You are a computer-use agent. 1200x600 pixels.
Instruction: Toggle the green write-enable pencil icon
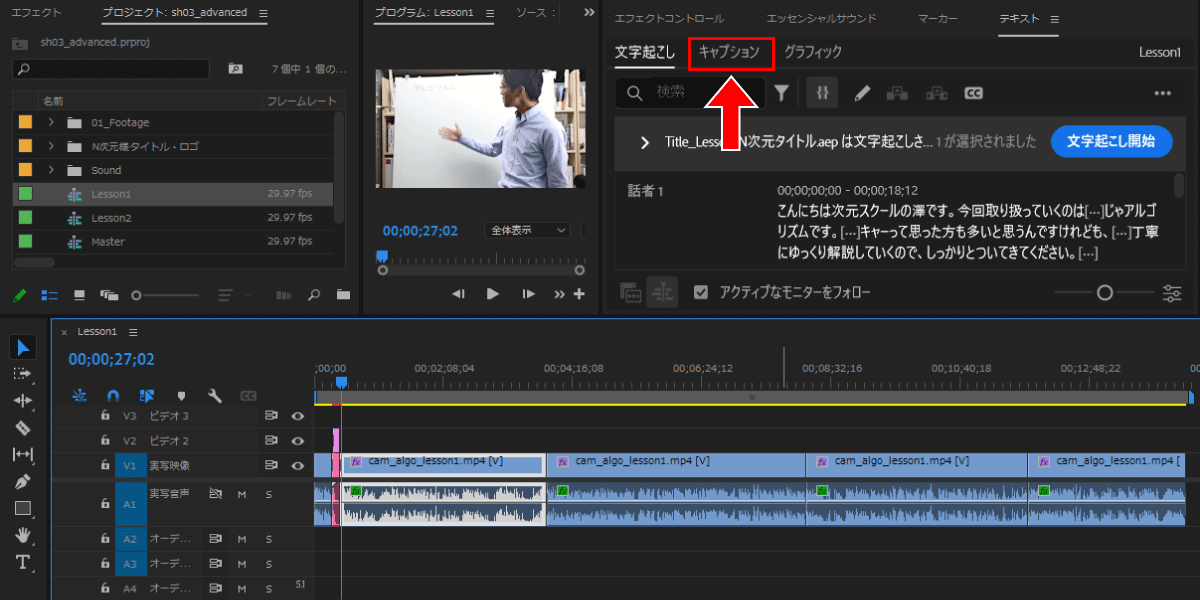pos(19,295)
